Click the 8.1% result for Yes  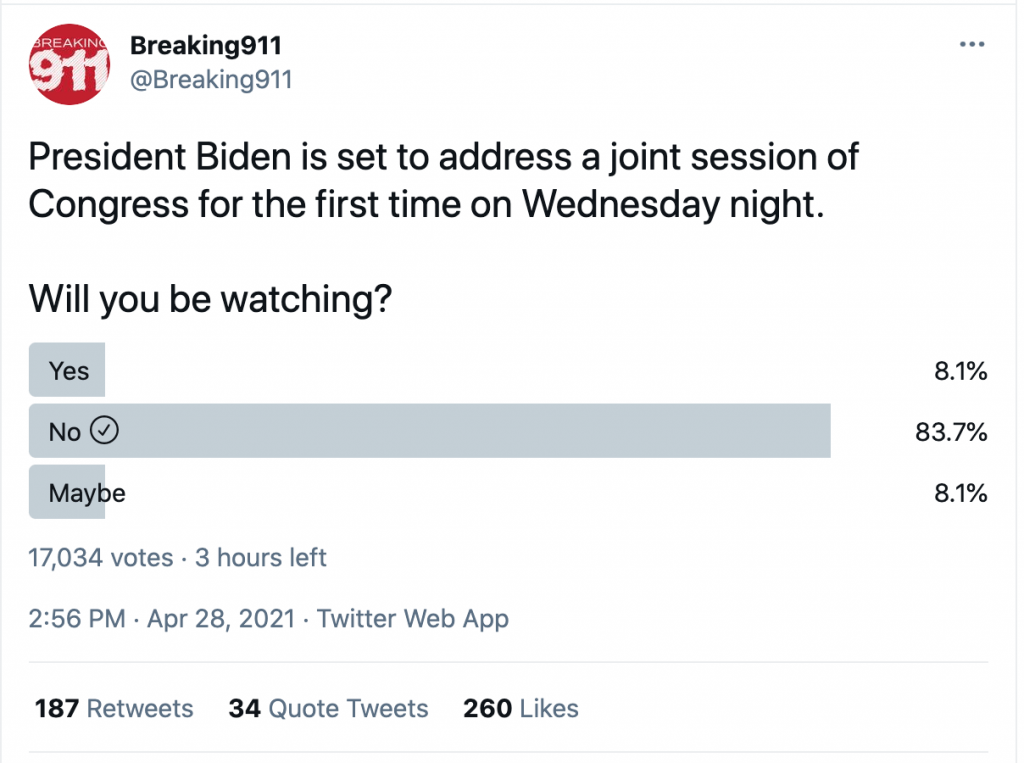pos(960,372)
